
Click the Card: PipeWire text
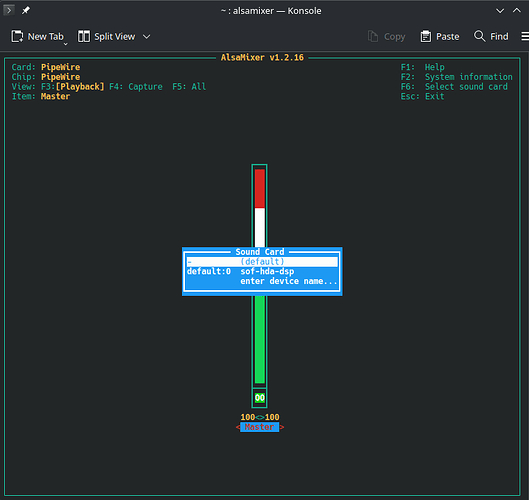[x=46, y=67]
